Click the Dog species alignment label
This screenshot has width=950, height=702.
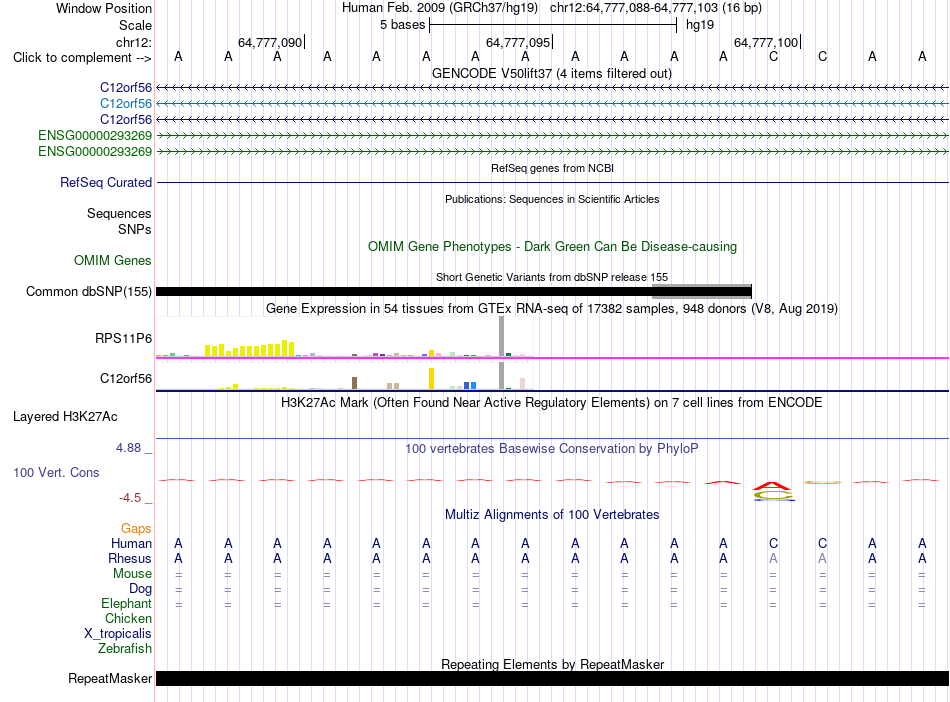140,589
